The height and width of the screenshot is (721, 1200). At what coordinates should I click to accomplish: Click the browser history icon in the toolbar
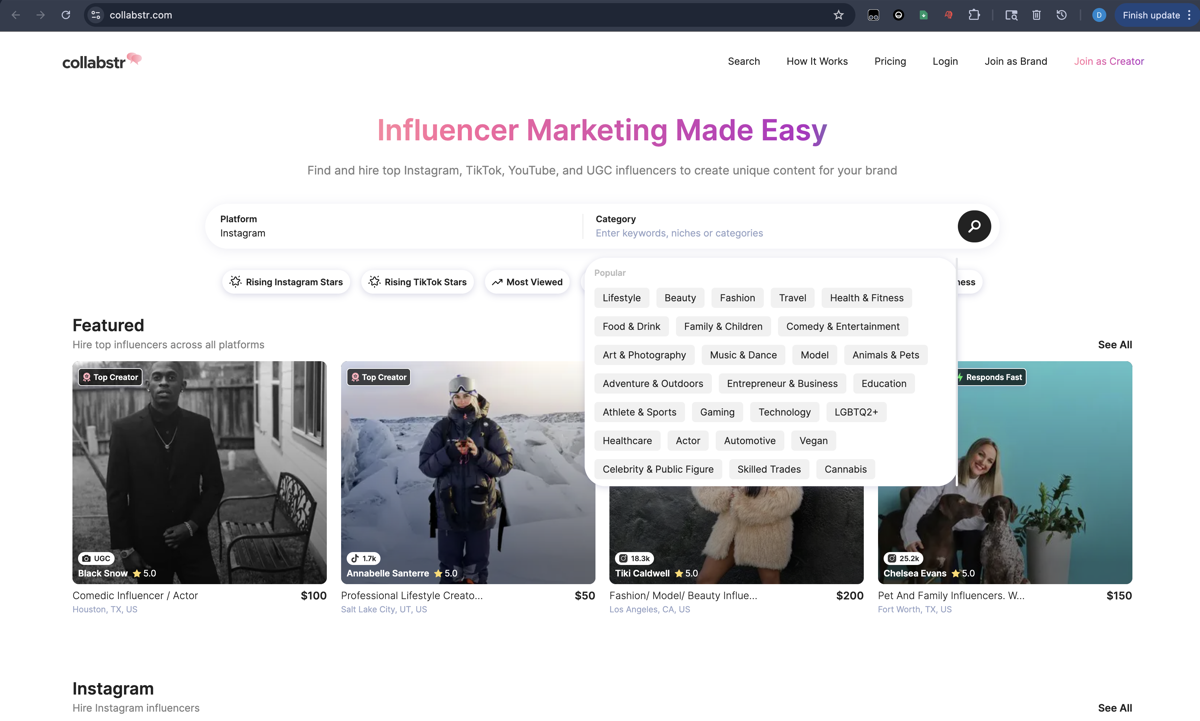point(1061,14)
